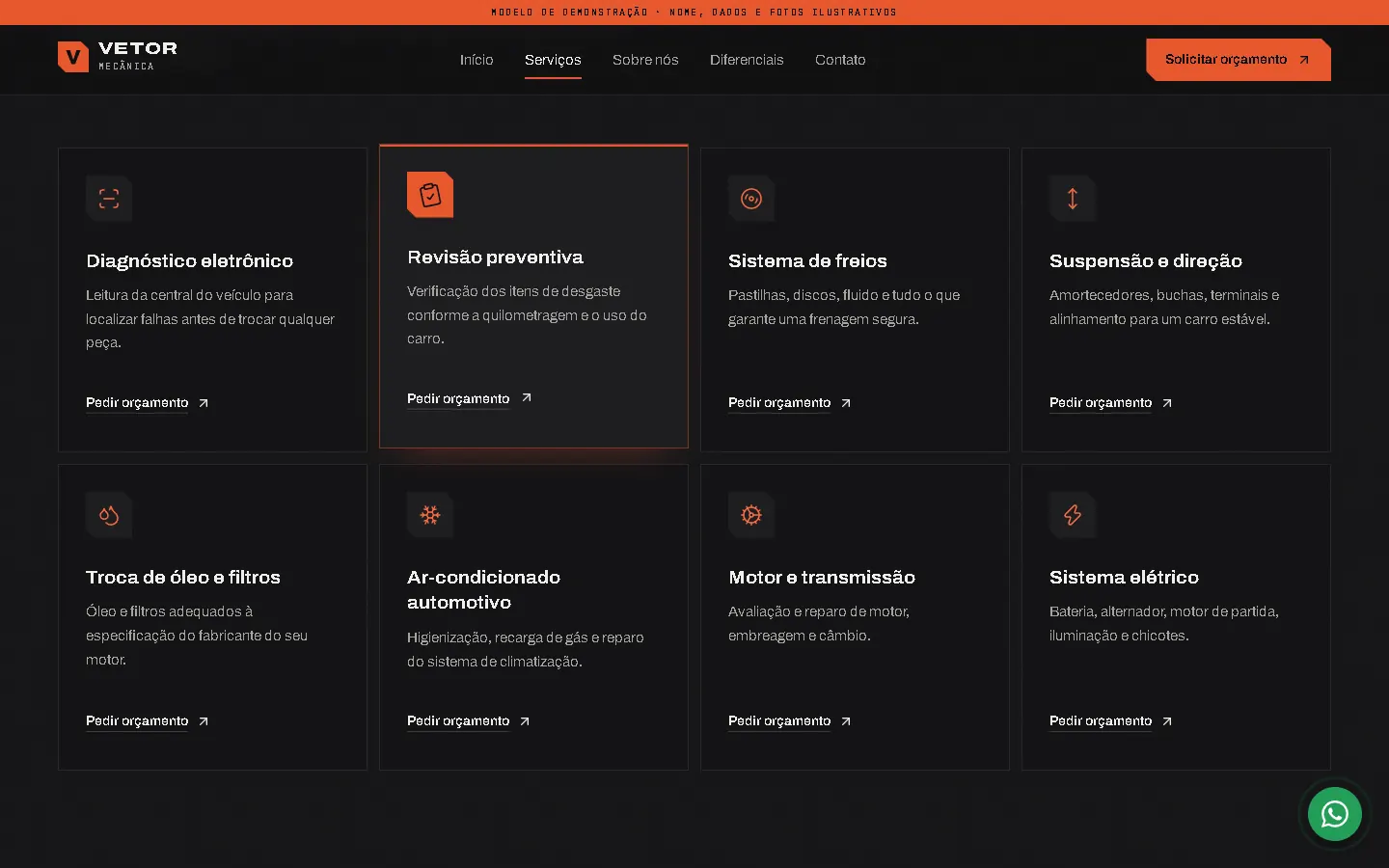1389x868 pixels.
Task: Click the Suspensão e direção heading
Action: (x=1146, y=261)
